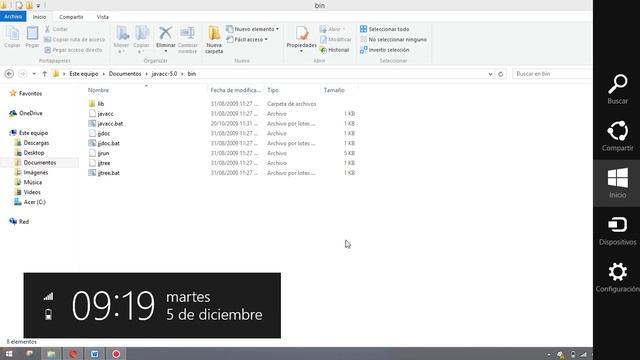Open the Buscar charm
Viewport: 640px width, 360px height.
617,89
